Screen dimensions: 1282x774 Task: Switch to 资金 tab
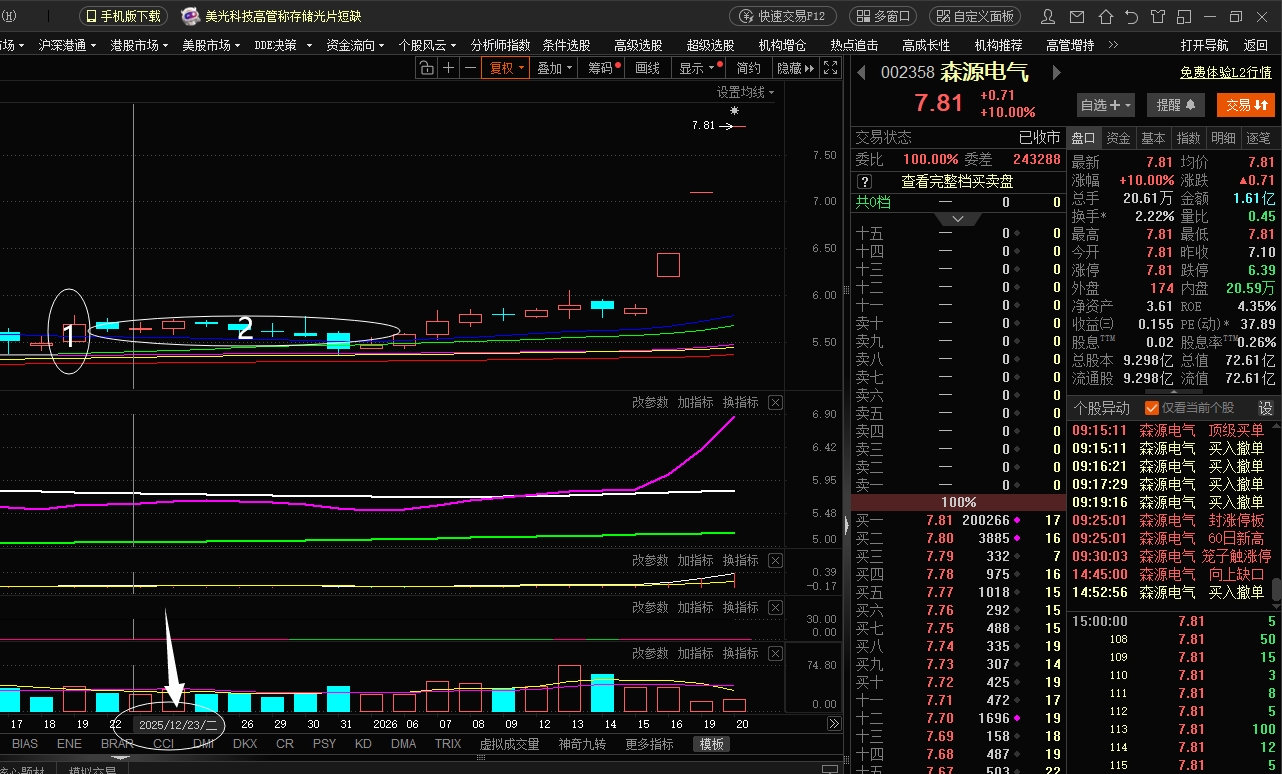click(x=1118, y=138)
